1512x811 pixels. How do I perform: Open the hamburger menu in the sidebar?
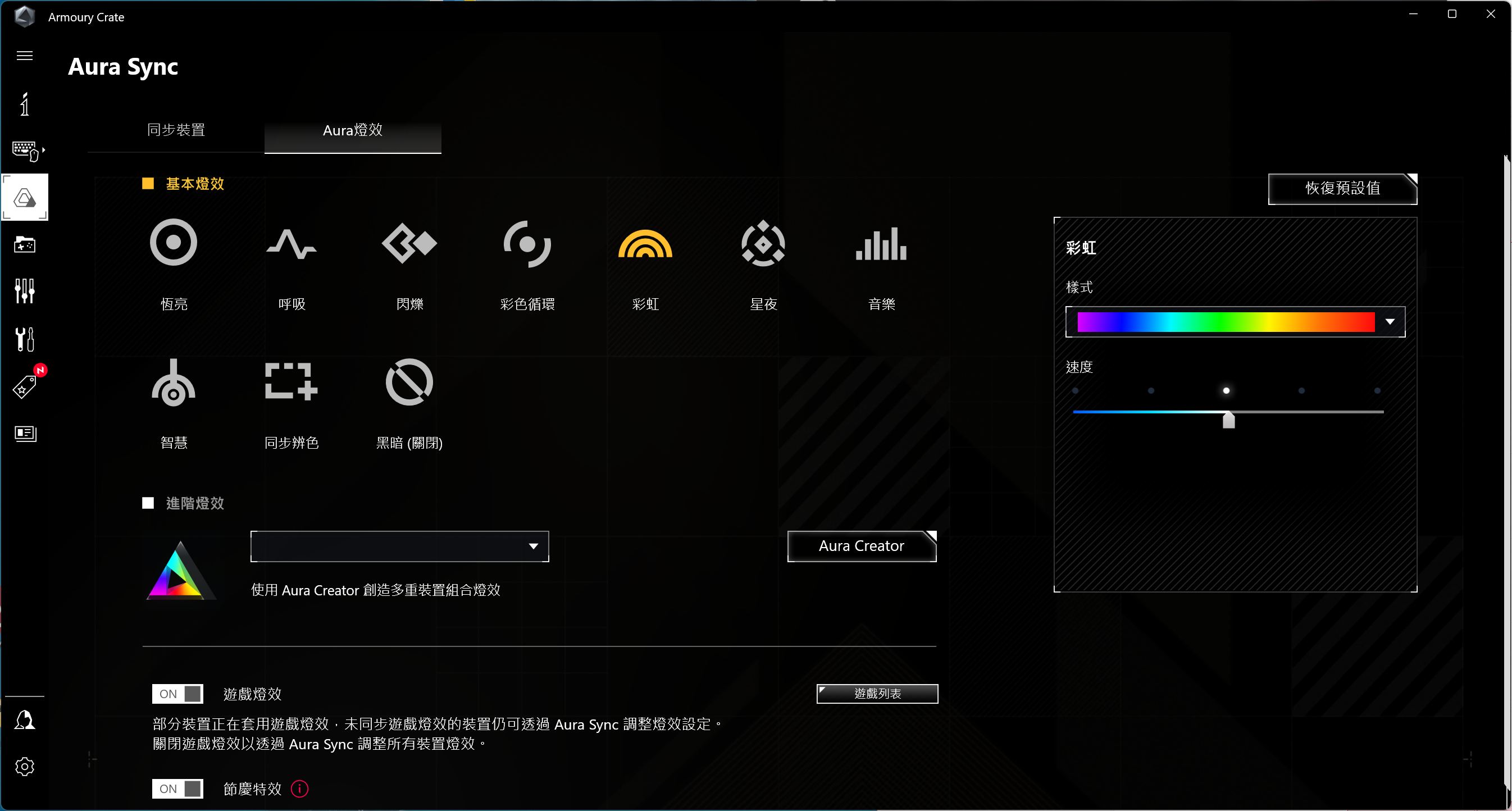click(x=25, y=56)
